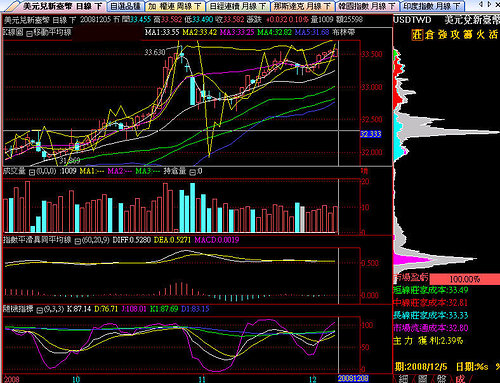
Task: Click 主力獲利:2.39% text
Action: pyautogui.click(x=428, y=341)
